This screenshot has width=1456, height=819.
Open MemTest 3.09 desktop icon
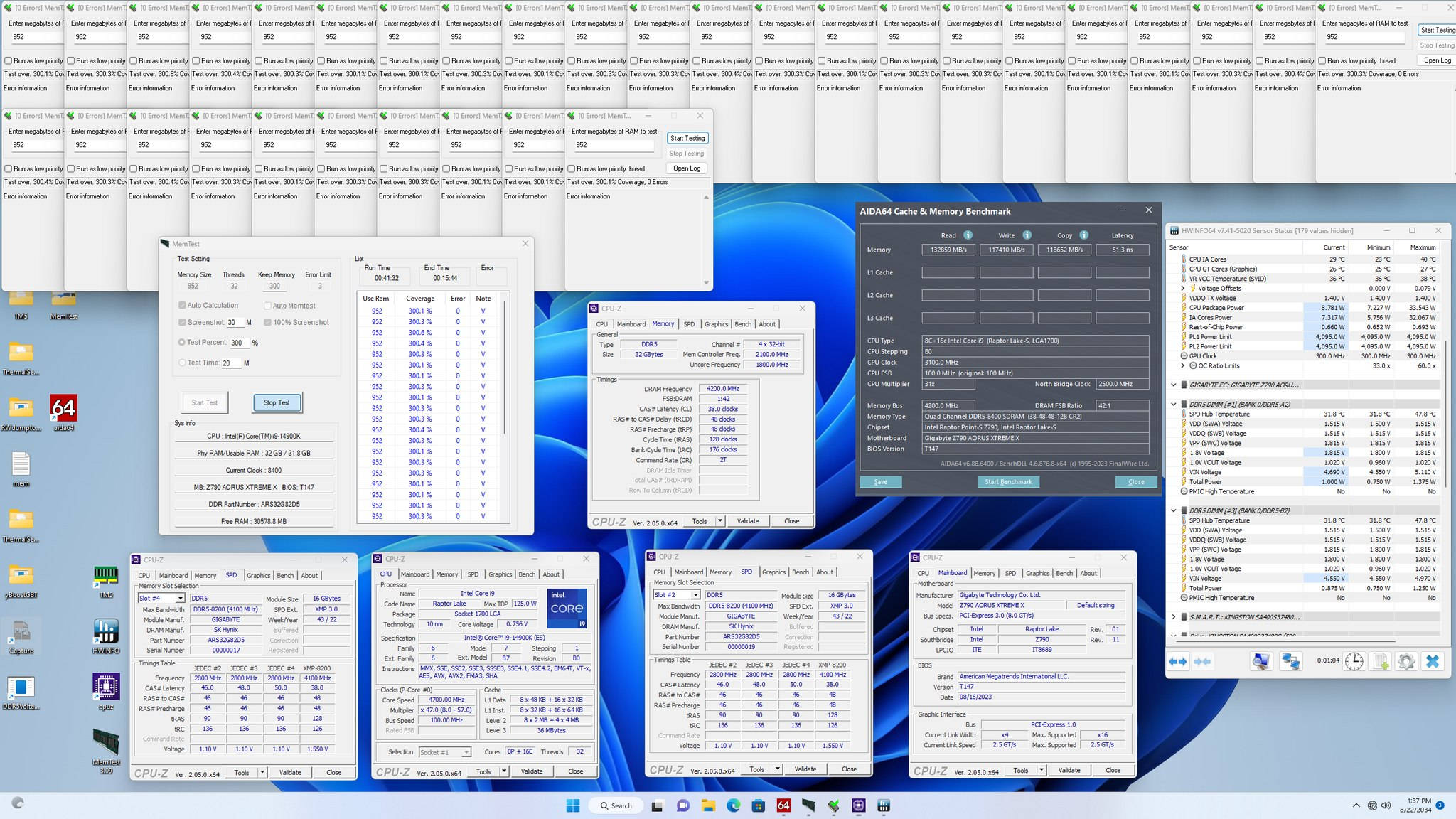pyautogui.click(x=106, y=751)
